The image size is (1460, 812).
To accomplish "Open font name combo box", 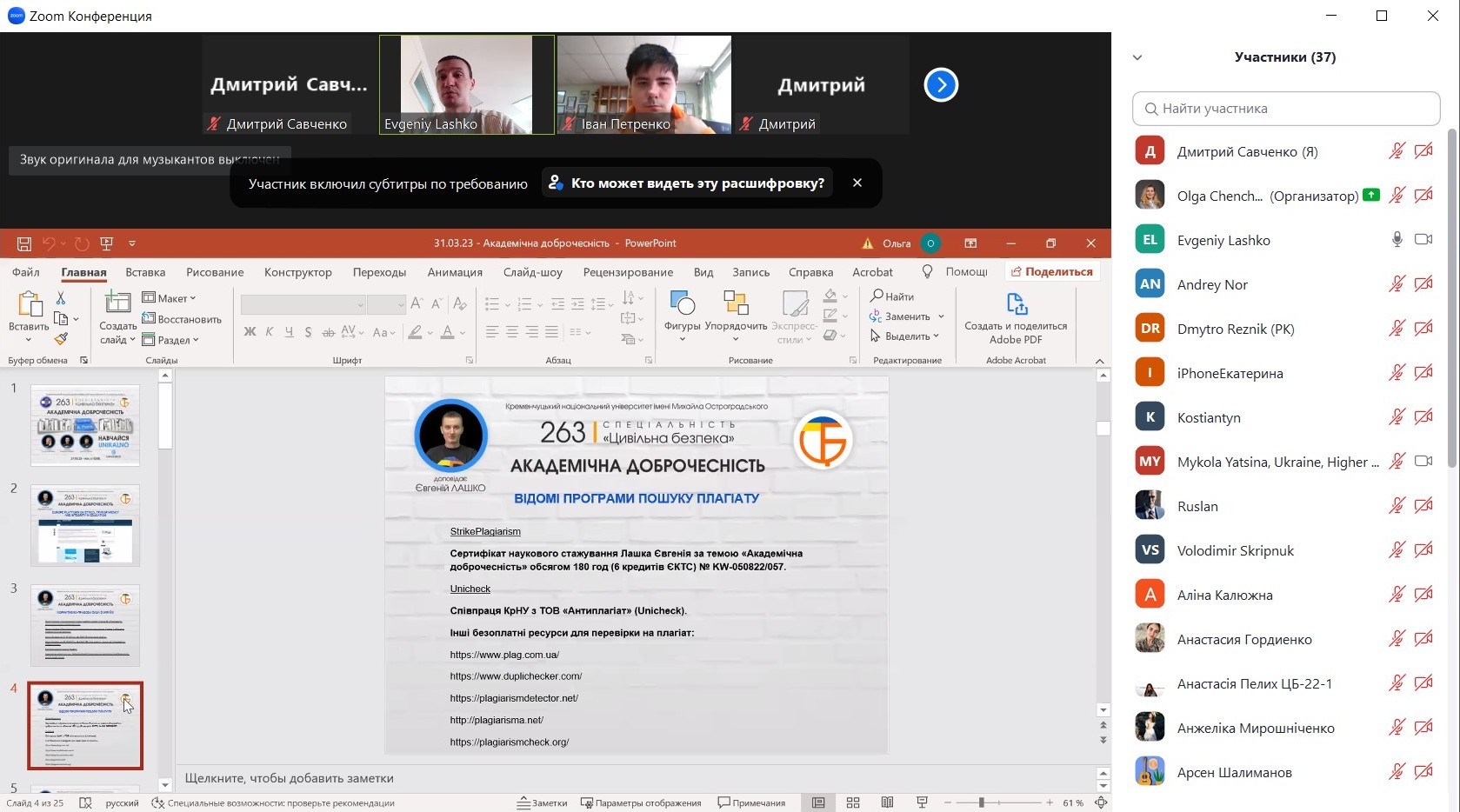I will click(303, 304).
